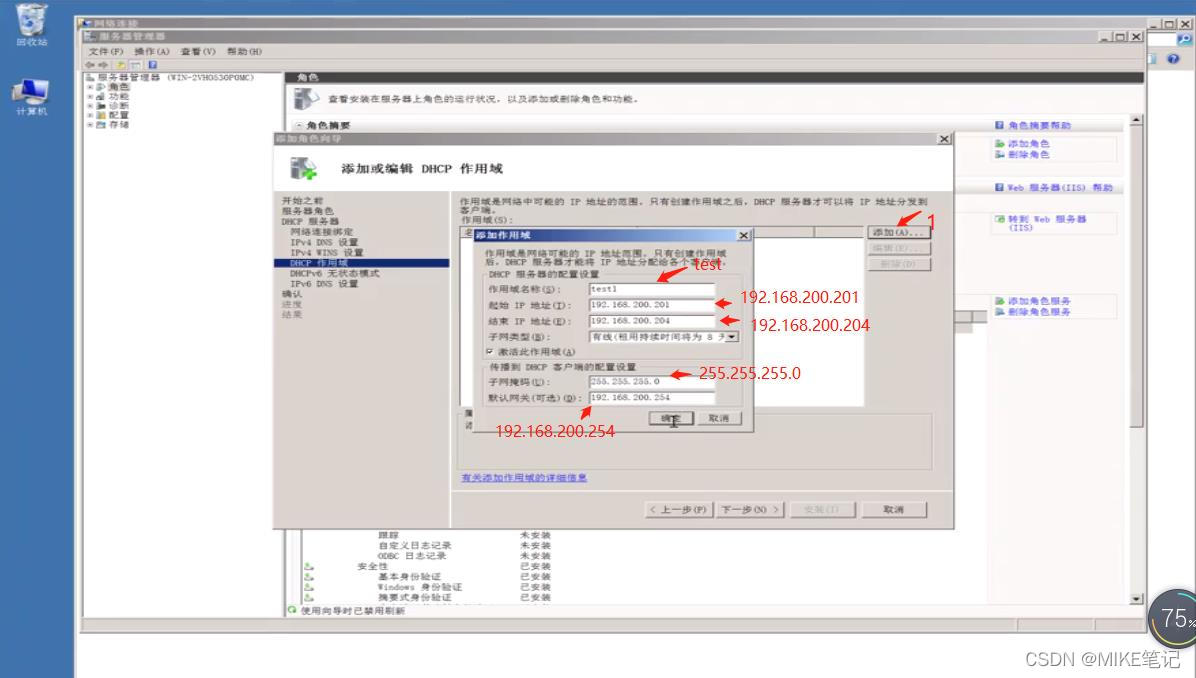Click the wizard's bottom 取消 button

(894, 509)
